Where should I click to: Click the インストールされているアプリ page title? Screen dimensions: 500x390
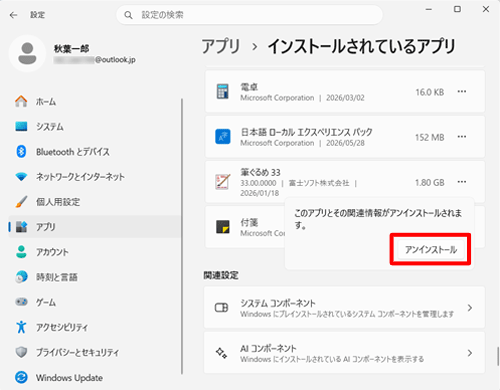point(362,46)
